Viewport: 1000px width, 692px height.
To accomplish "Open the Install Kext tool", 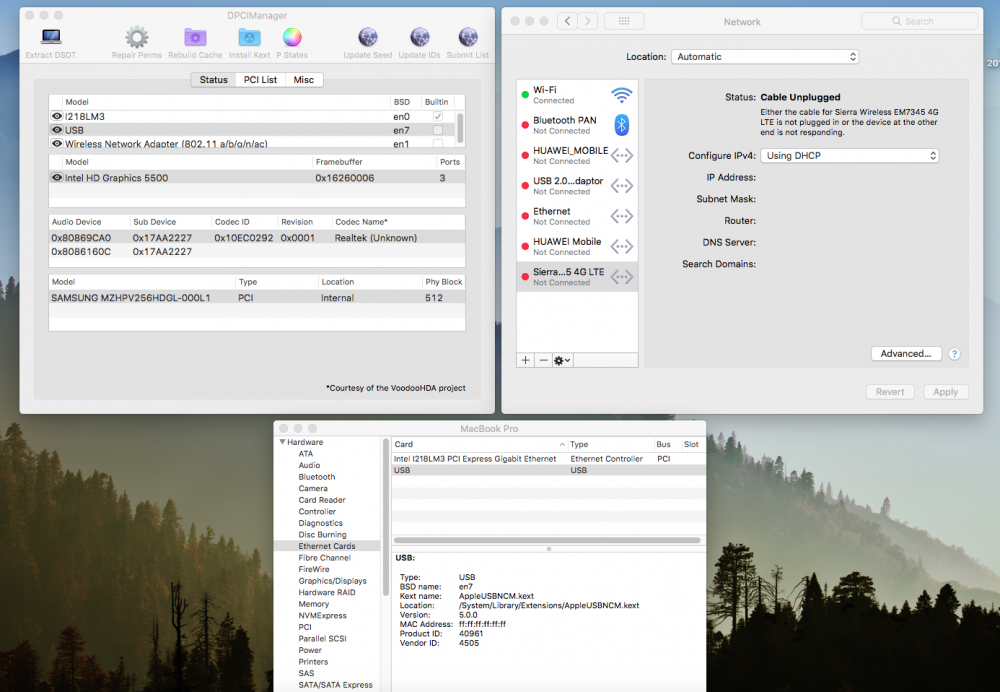I will [x=249, y=37].
